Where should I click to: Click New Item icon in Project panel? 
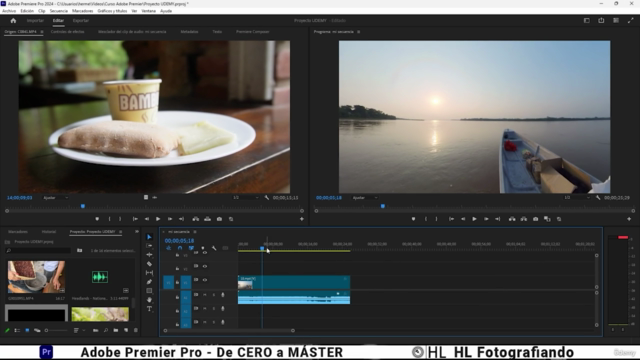[126, 330]
